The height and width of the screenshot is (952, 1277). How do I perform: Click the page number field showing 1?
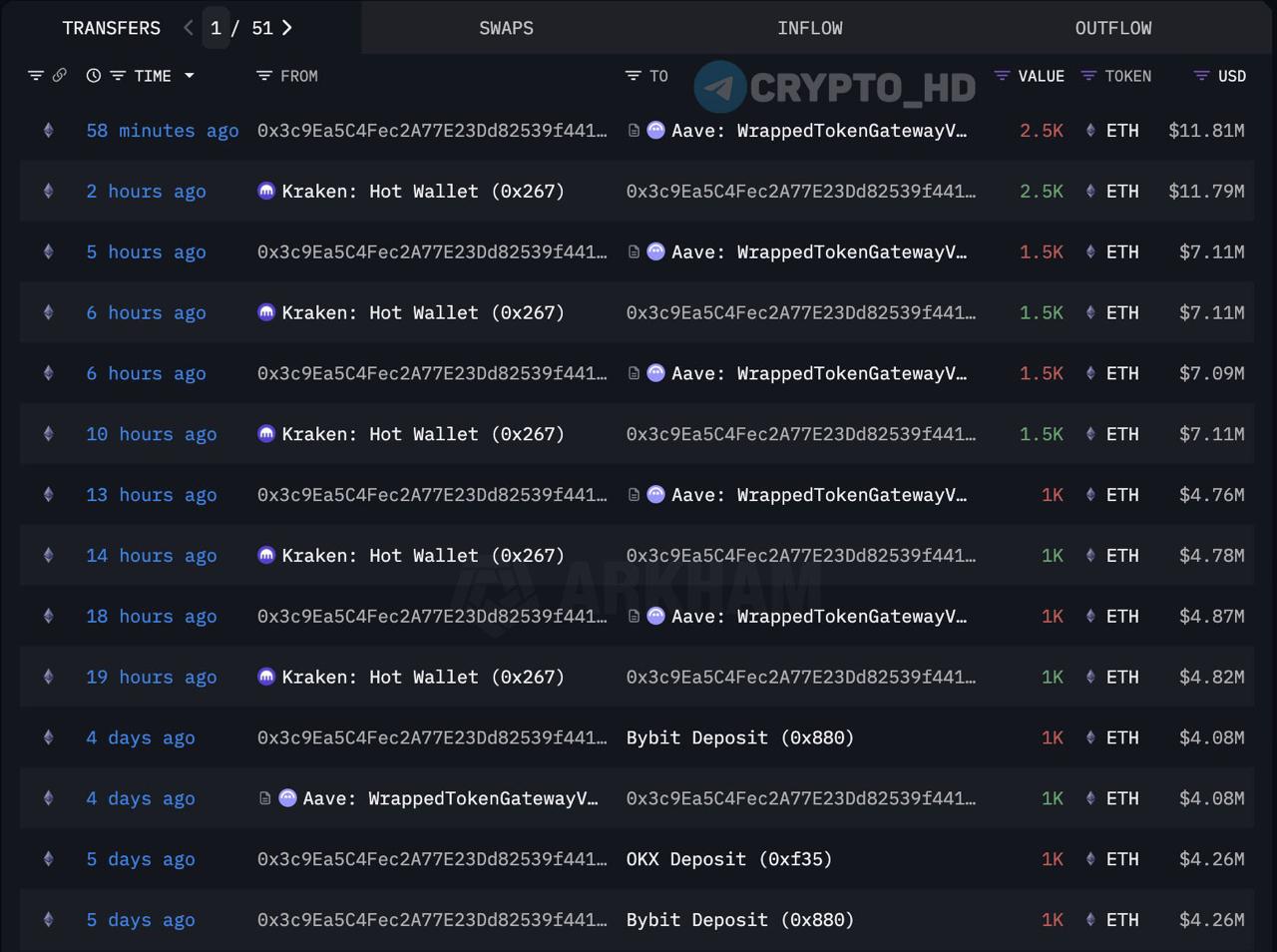tap(215, 28)
